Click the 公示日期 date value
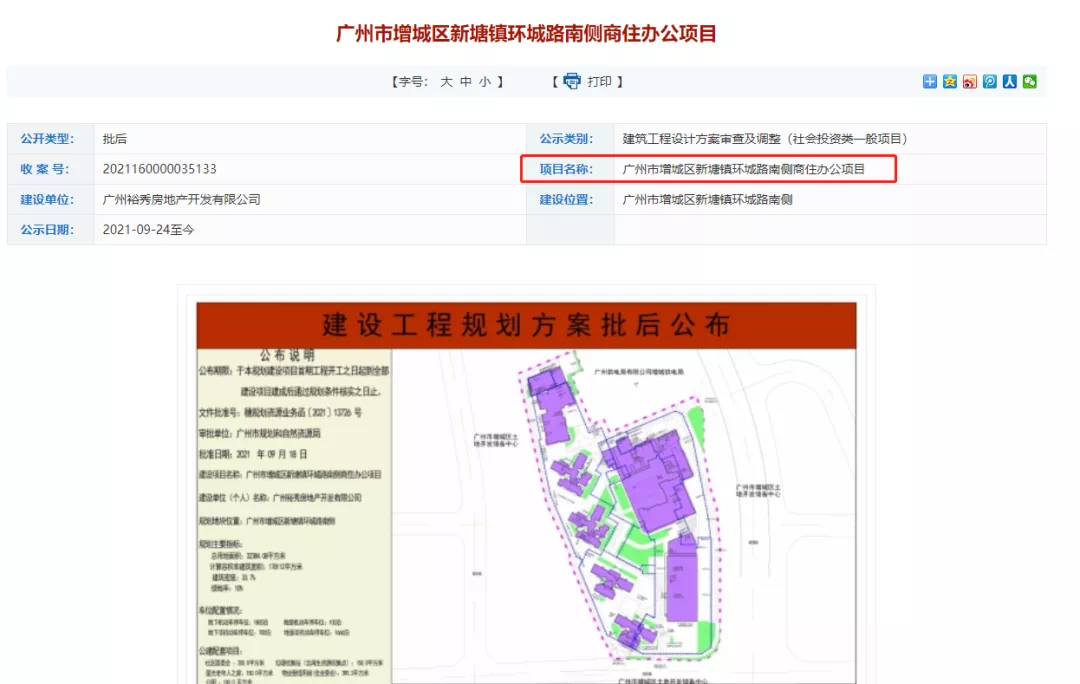Screen dimensions: 1080x684 tap(148, 229)
